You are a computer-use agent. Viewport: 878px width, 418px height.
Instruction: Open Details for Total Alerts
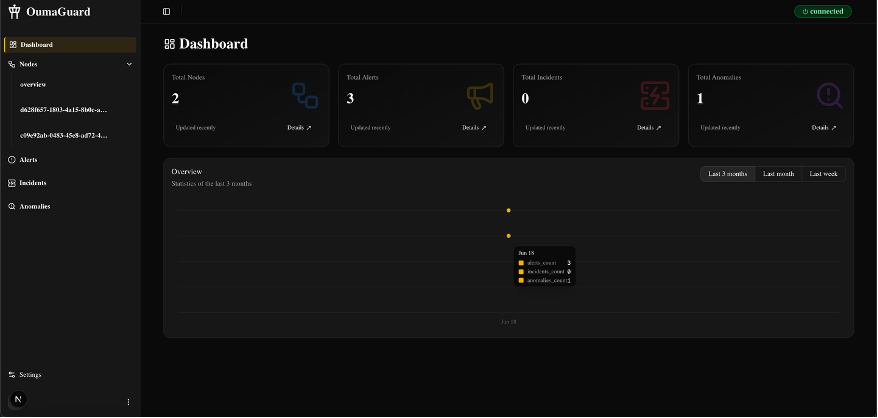(474, 128)
